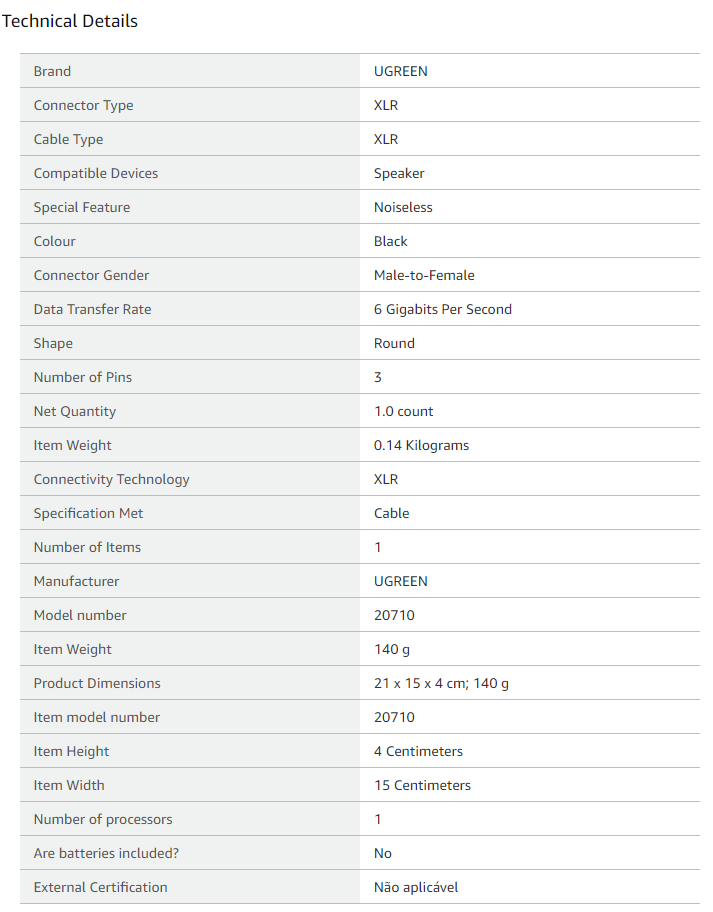
Task: Click the Speaker value under Compatible Devices
Action: pos(399,173)
